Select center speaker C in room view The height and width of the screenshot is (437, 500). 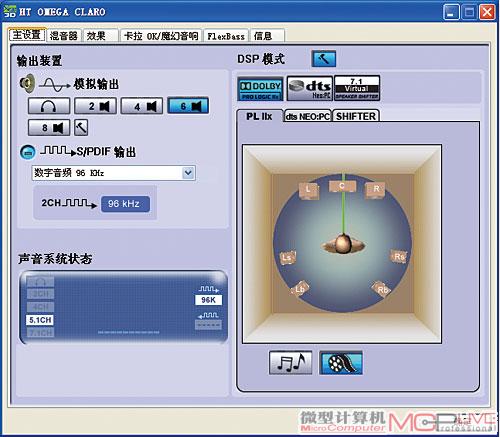(342, 186)
